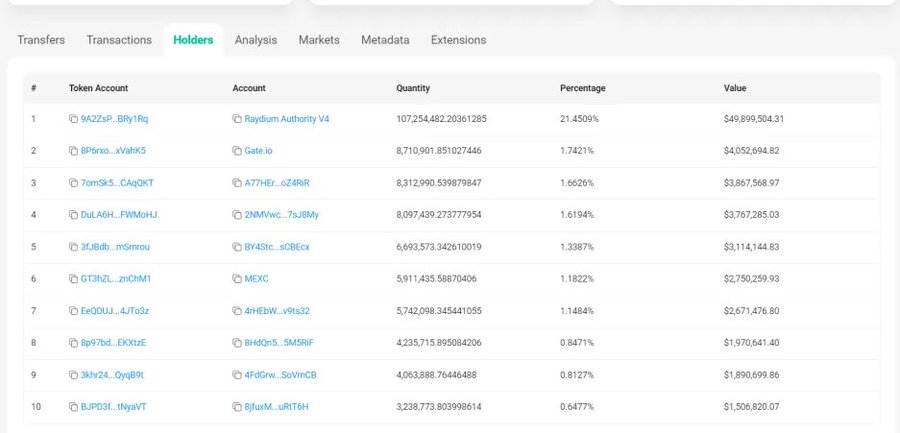900x433 pixels.
Task: Copy Gate.io account address
Action: [236, 151]
